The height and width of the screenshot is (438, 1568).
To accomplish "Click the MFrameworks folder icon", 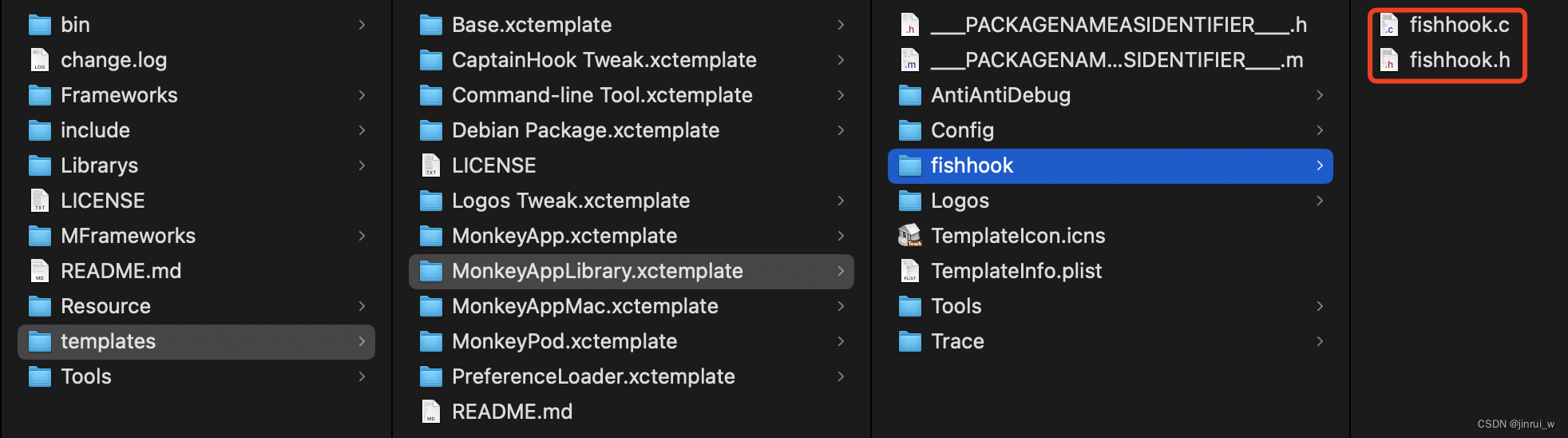I will coord(40,237).
